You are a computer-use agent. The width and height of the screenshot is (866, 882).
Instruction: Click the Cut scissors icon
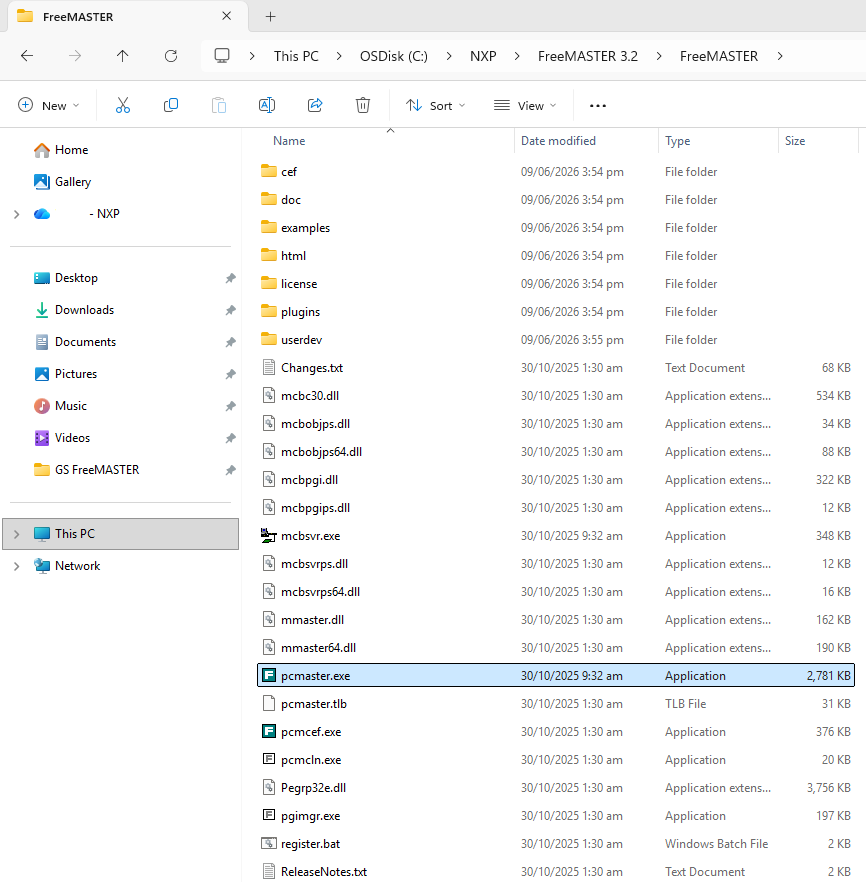[123, 105]
